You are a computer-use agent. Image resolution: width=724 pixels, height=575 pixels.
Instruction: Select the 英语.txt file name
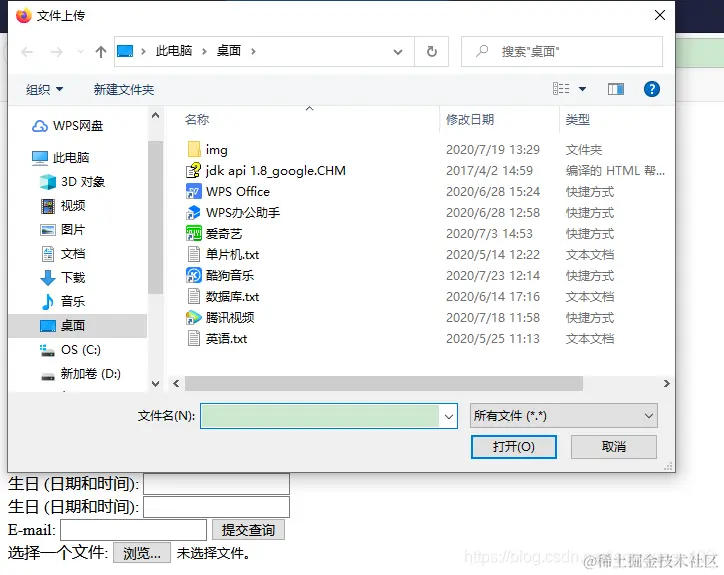click(226, 339)
